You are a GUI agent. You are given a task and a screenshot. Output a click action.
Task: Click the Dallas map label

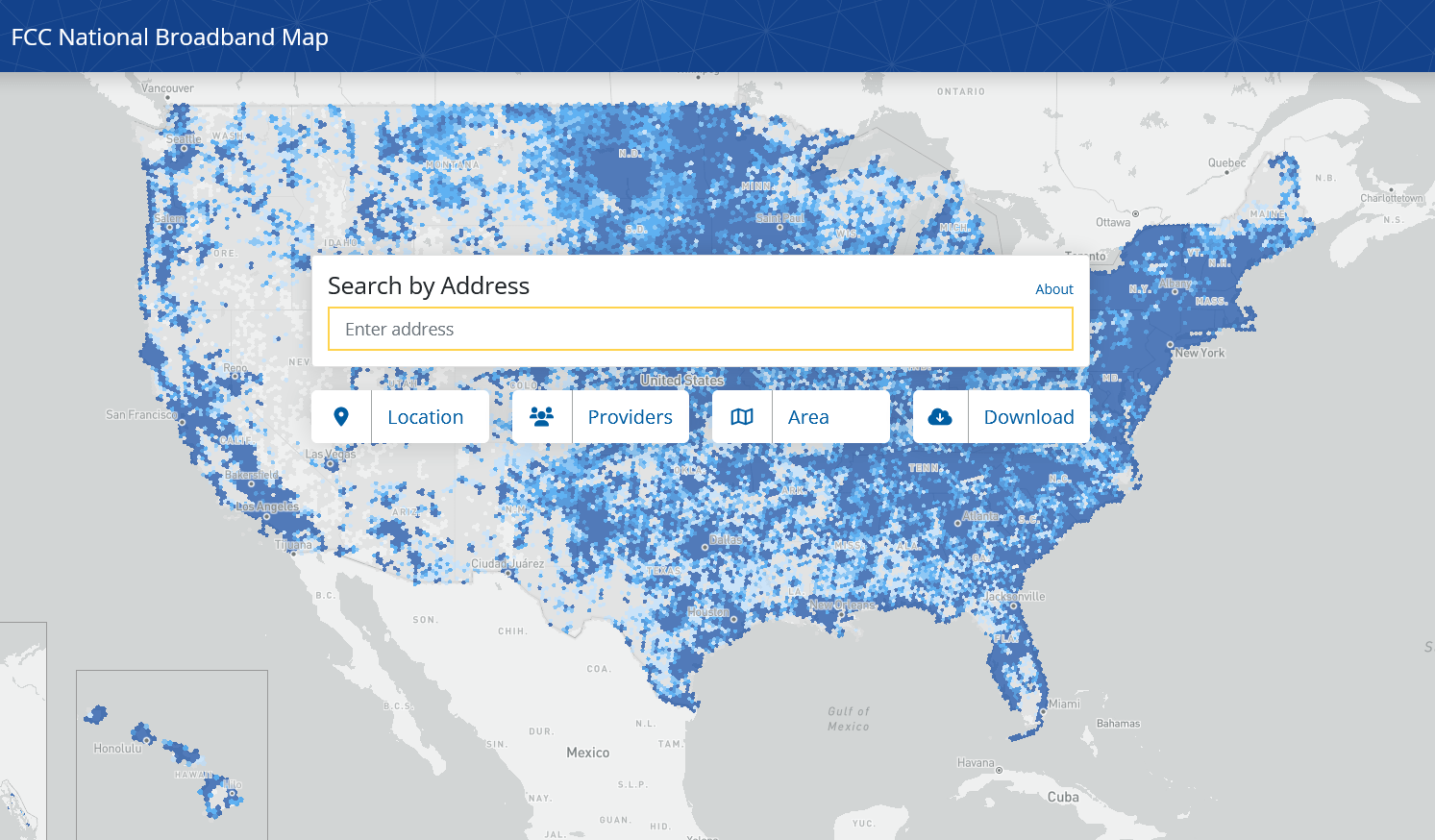[x=726, y=540]
